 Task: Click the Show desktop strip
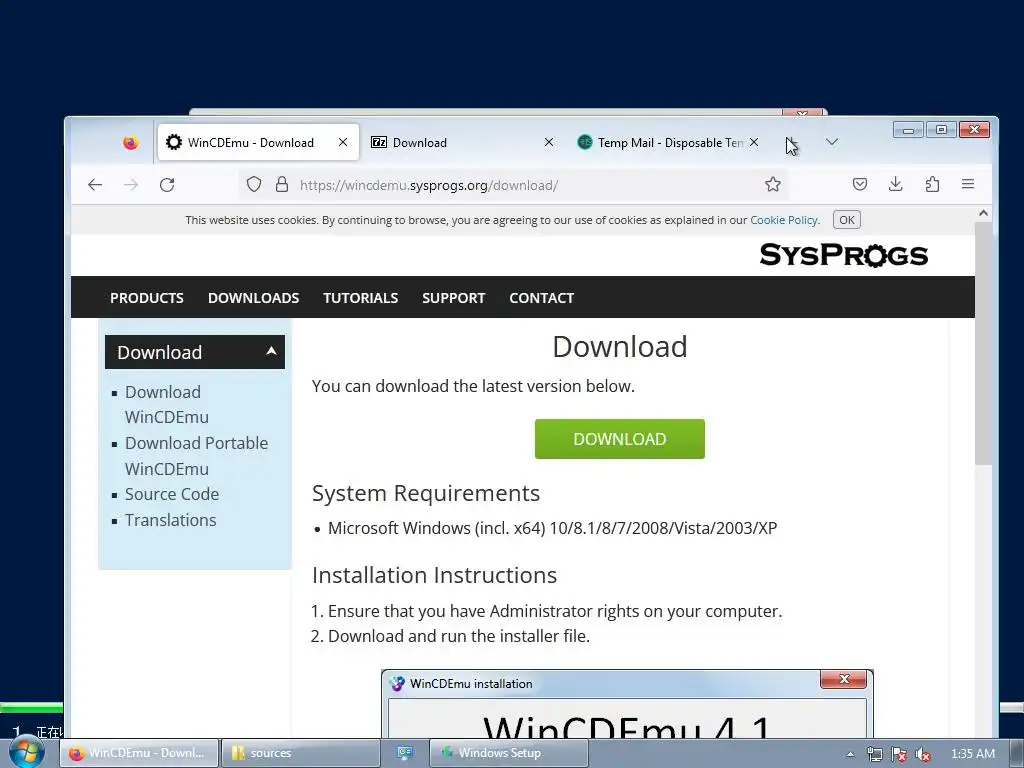tap(1017, 753)
